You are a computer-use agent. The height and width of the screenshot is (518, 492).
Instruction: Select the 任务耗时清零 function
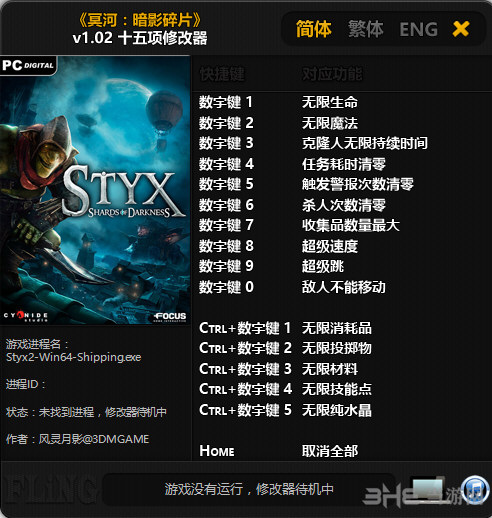(344, 164)
